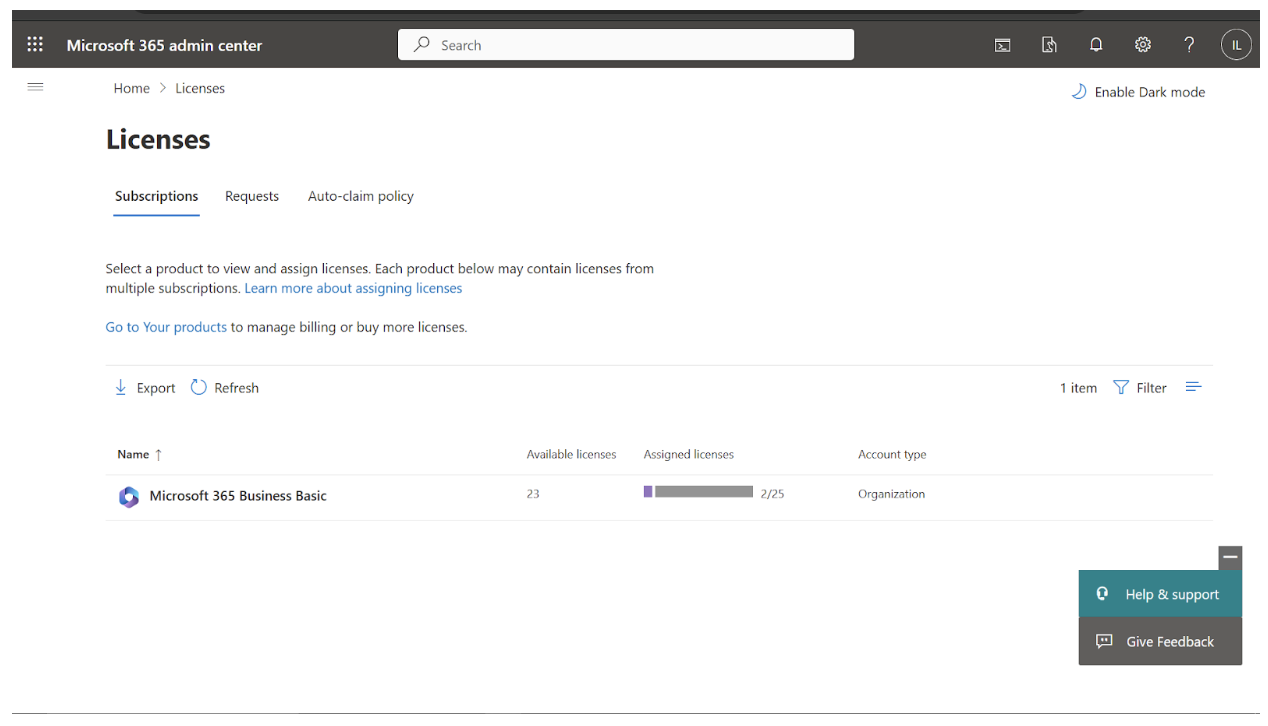
Task: Click the 1 item count text
Action: click(x=1078, y=388)
